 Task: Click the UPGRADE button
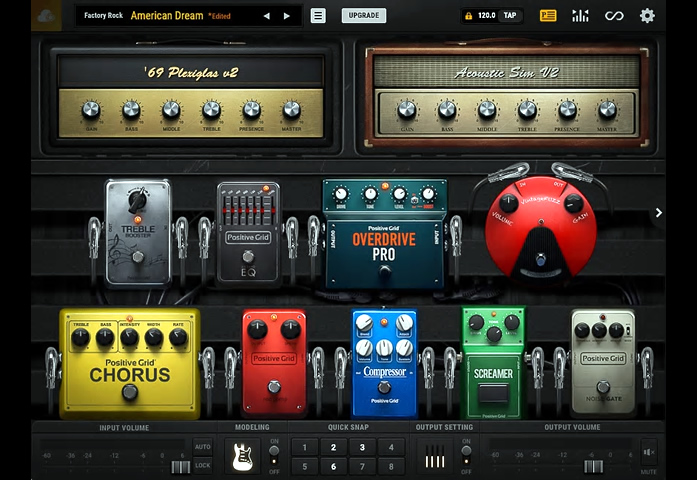364,16
